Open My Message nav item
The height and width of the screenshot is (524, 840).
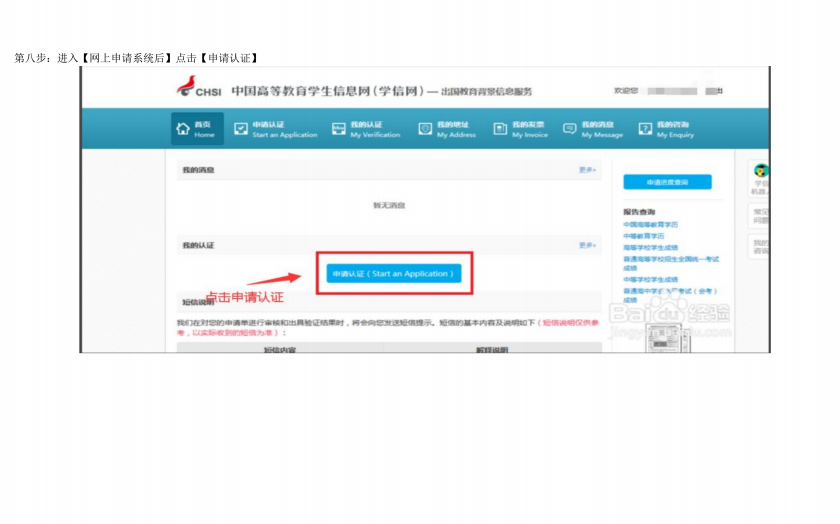(x=593, y=129)
